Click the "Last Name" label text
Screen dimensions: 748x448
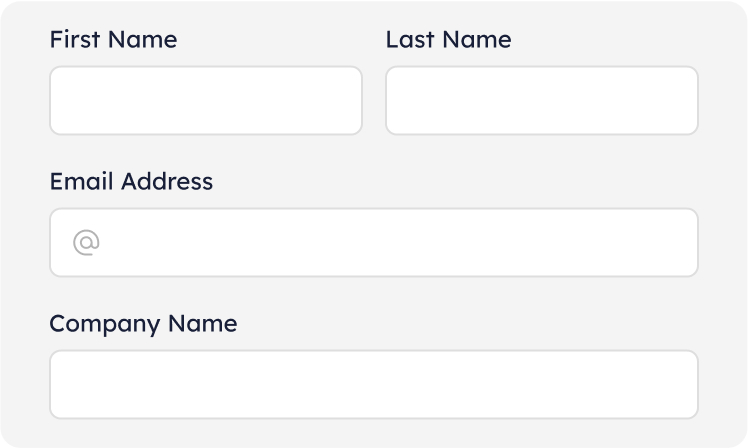point(448,40)
